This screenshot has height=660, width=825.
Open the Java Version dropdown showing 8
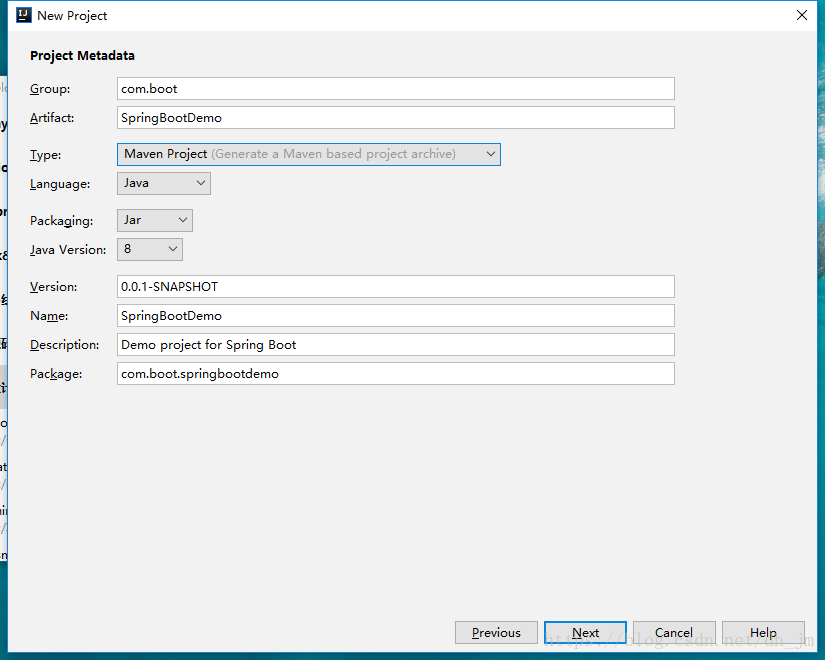150,249
